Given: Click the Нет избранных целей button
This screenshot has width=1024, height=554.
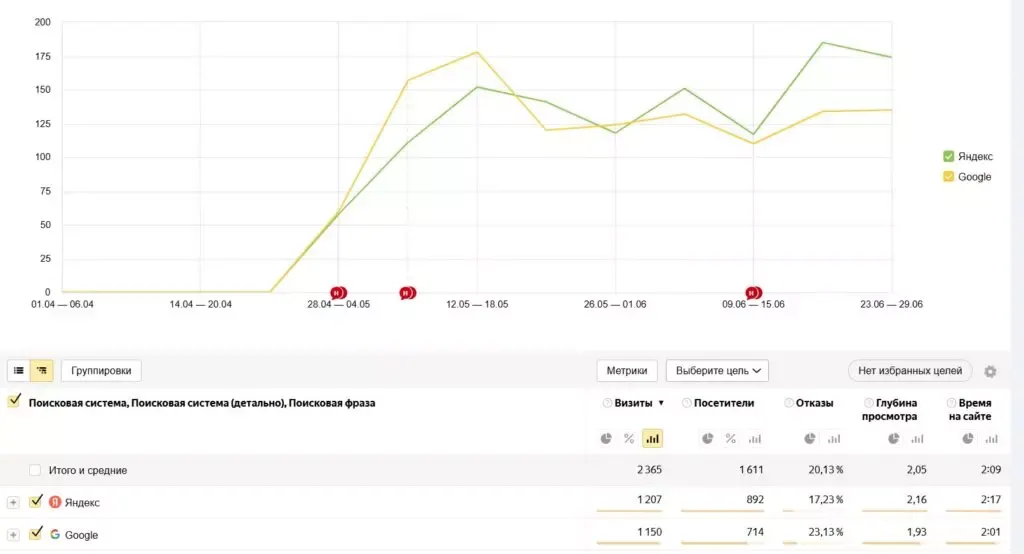Looking at the screenshot, I should point(910,370).
